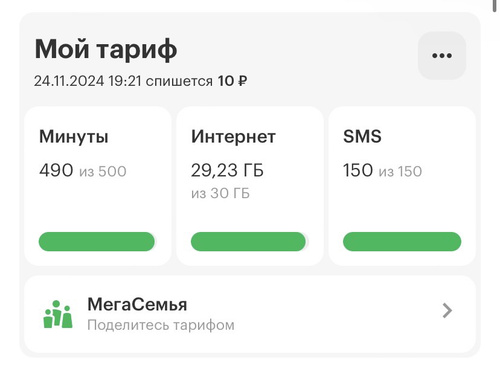The height and width of the screenshot is (377, 500).
Task: Tap the green MegaFamily people icon
Action: [58, 314]
